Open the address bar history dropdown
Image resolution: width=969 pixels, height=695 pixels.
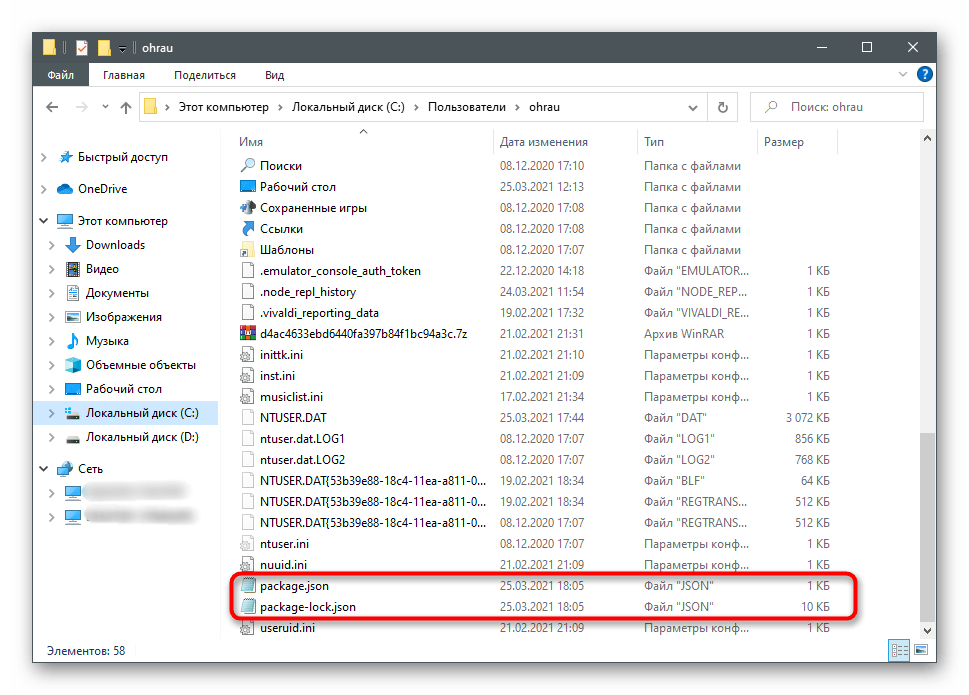(x=695, y=107)
